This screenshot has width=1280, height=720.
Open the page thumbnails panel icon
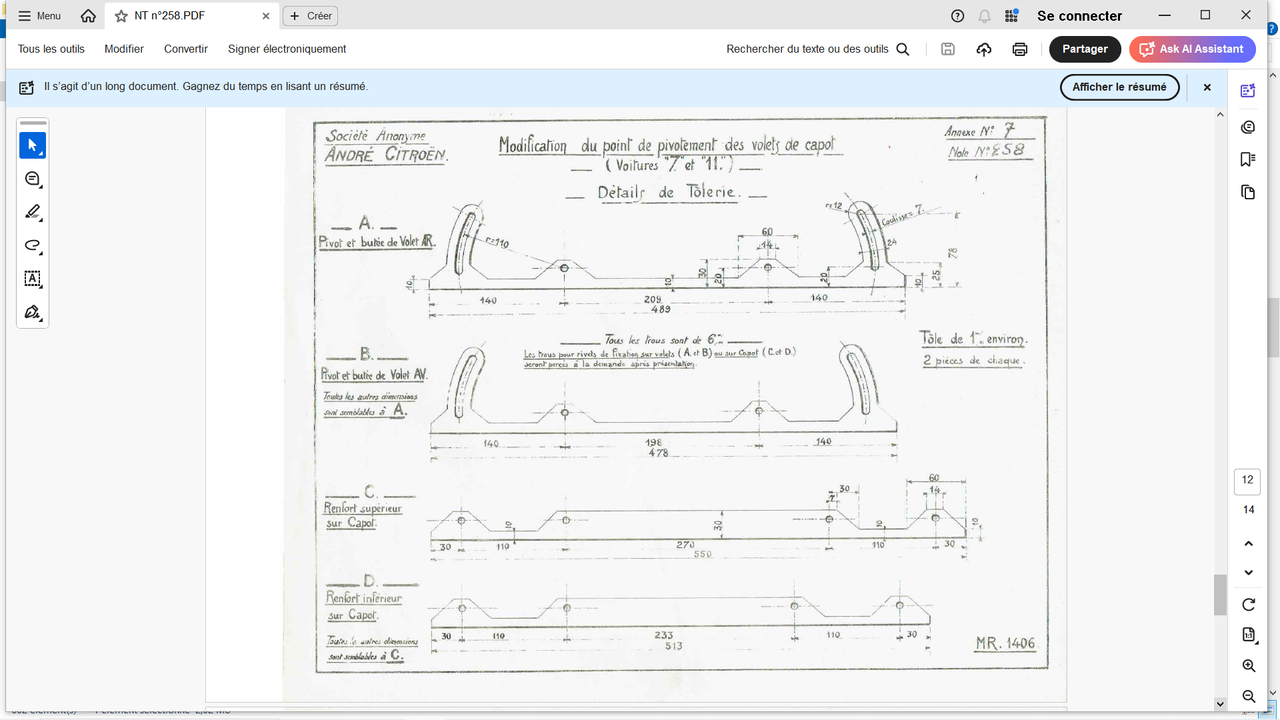pos(1248,192)
